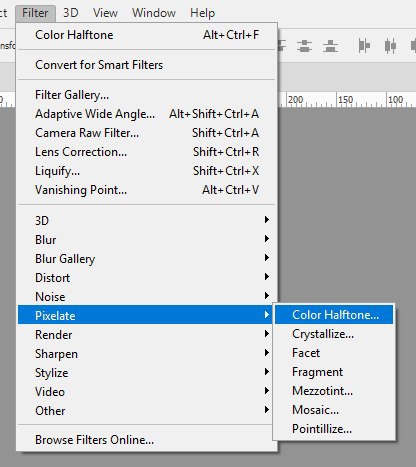
Task: Open the Liquify filter
Action: (147, 171)
